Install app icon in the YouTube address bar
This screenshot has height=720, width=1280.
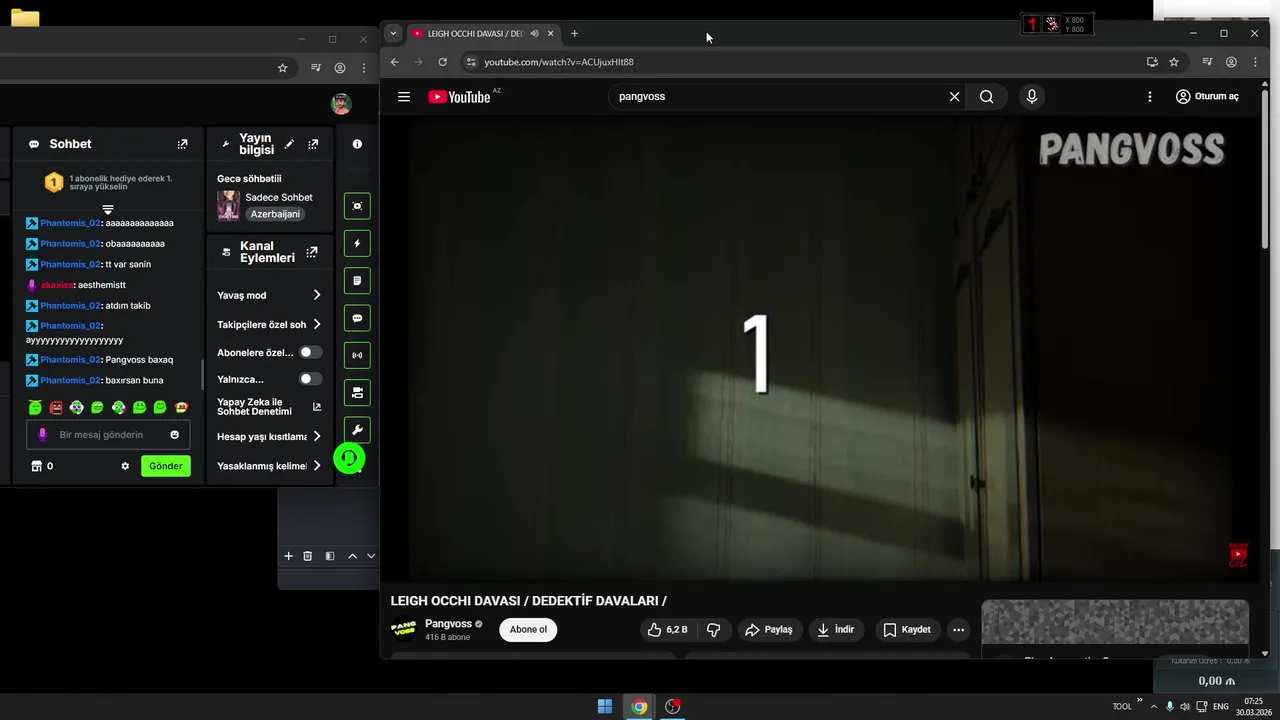click(1152, 62)
